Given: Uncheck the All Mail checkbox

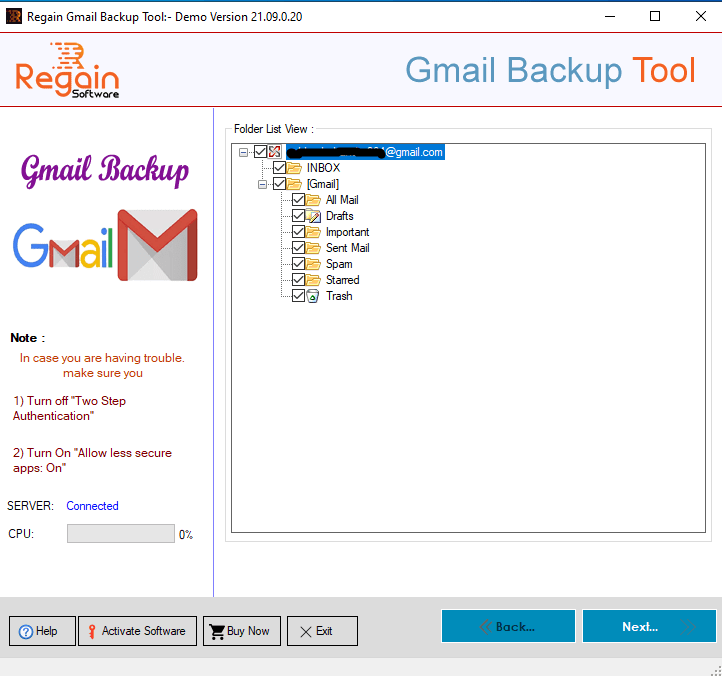Looking at the screenshot, I should tap(298, 199).
